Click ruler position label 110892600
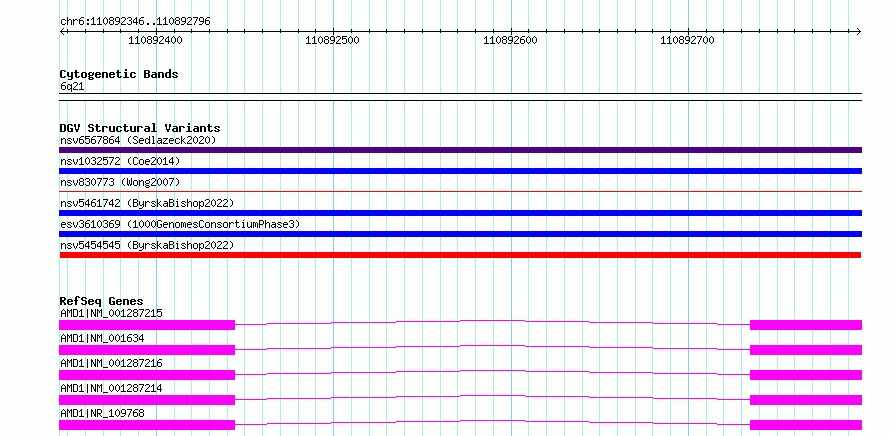This screenshot has width=890, height=436. coord(510,40)
